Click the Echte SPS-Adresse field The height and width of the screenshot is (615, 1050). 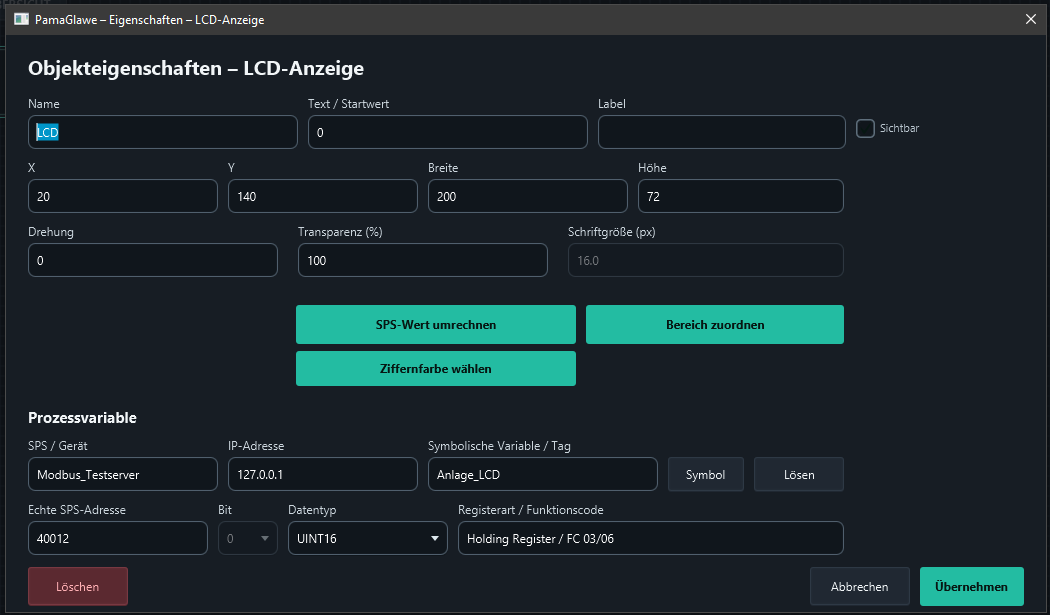point(118,539)
